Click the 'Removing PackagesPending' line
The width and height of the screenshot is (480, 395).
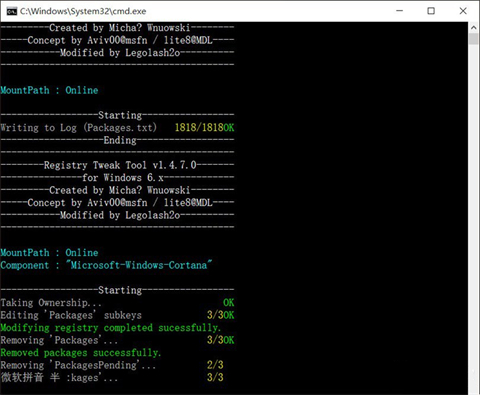click(78, 365)
